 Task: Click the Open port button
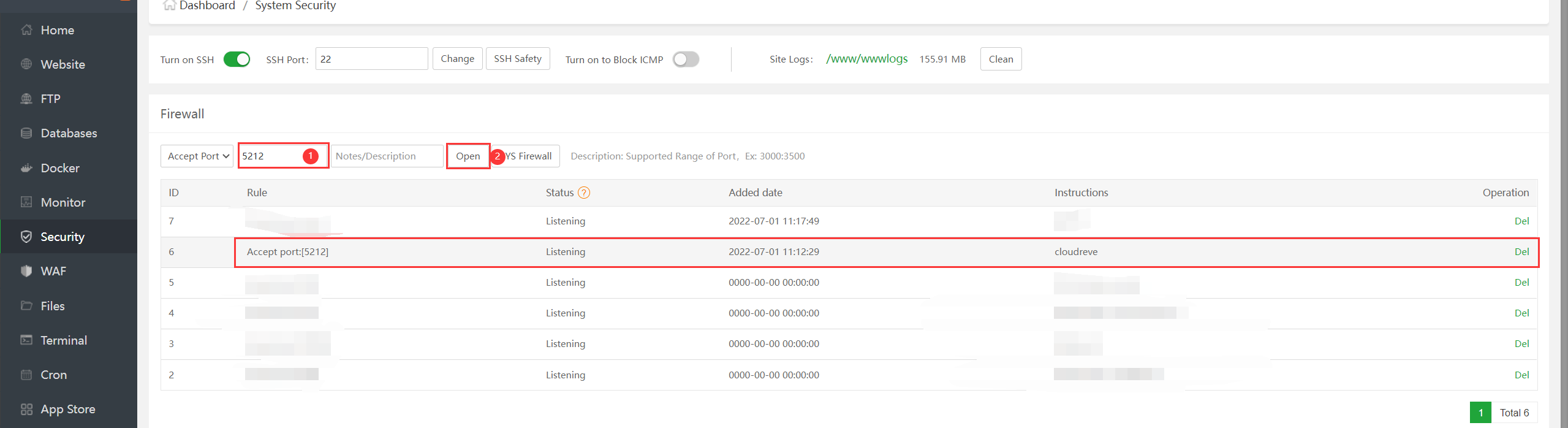468,156
